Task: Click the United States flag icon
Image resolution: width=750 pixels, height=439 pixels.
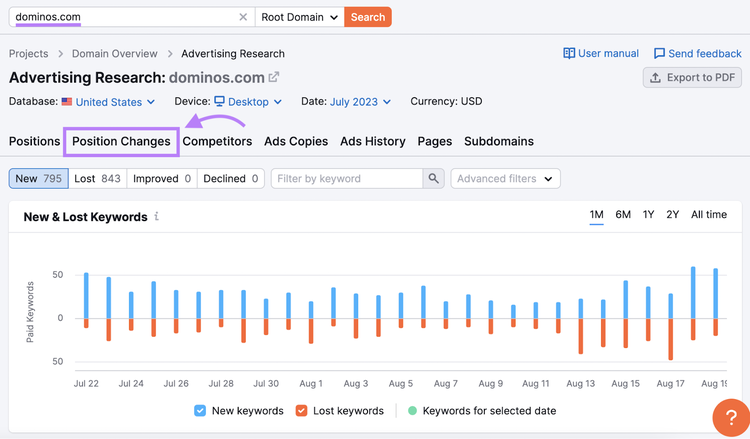Action: (67, 102)
